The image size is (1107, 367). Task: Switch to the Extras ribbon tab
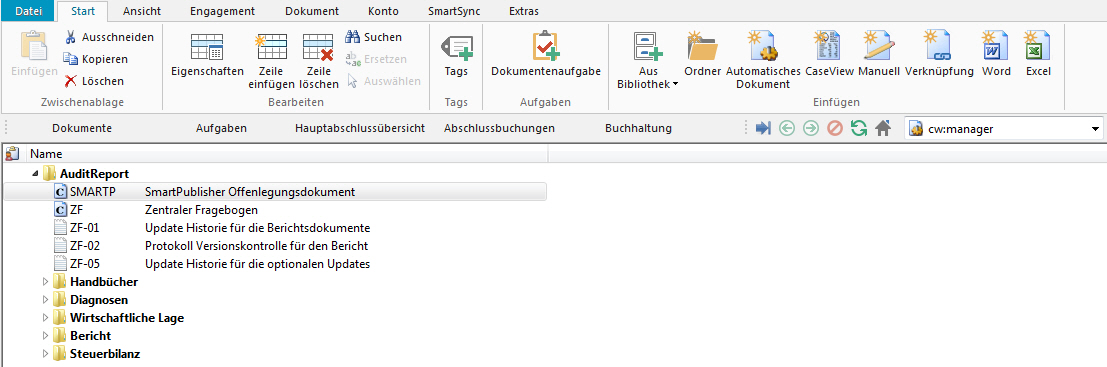[x=524, y=11]
